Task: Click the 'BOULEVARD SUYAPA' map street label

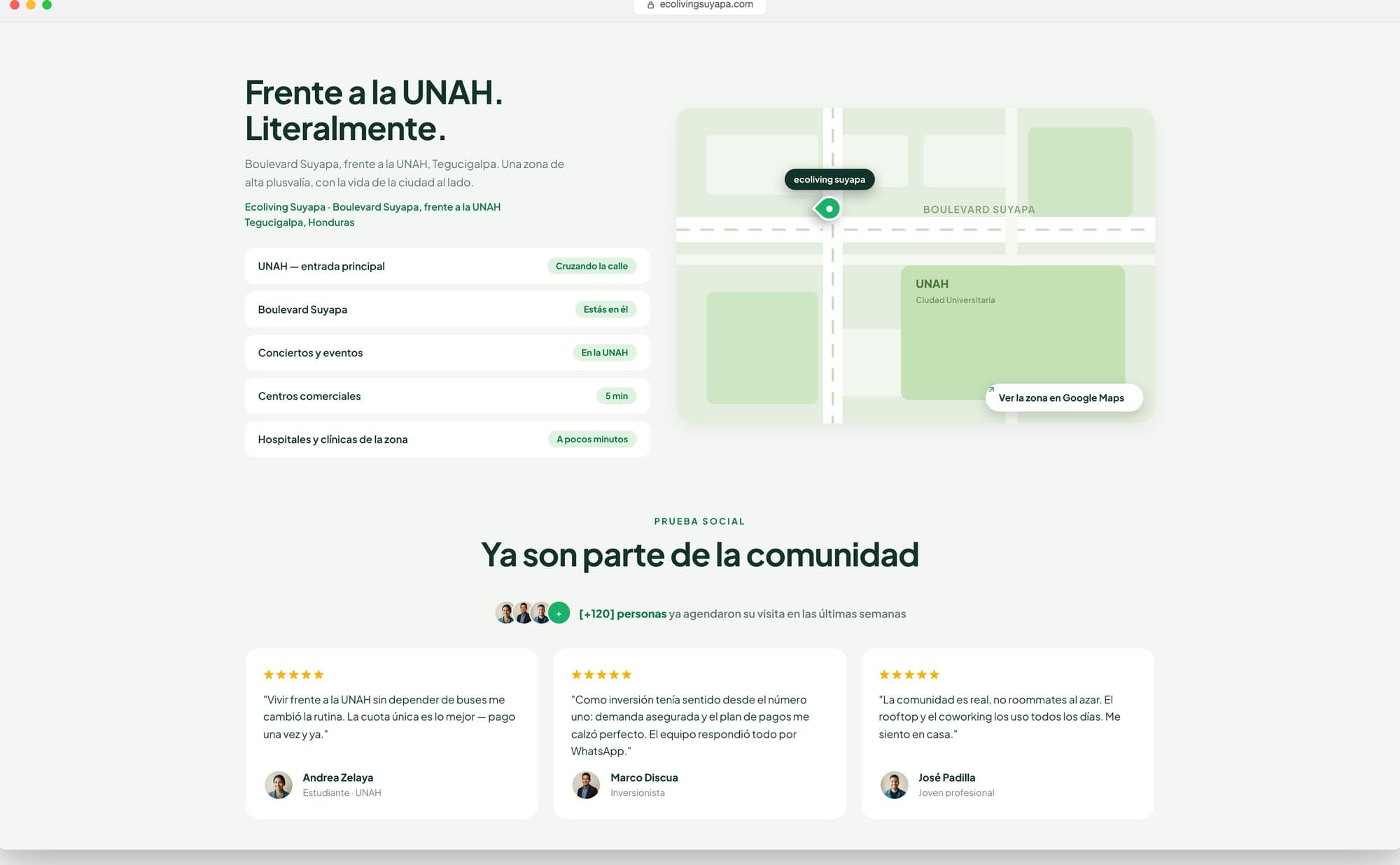Action: (x=979, y=209)
